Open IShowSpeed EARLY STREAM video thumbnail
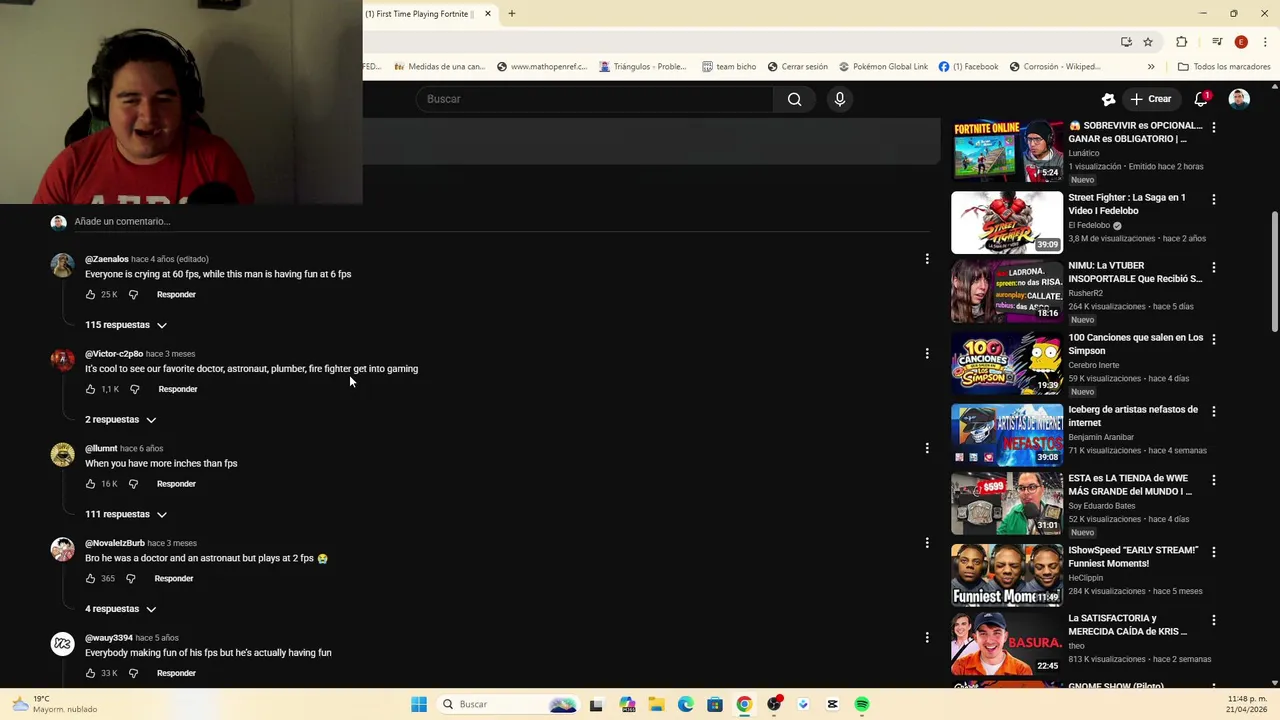The height and width of the screenshot is (720, 1280). pyautogui.click(x=1007, y=575)
